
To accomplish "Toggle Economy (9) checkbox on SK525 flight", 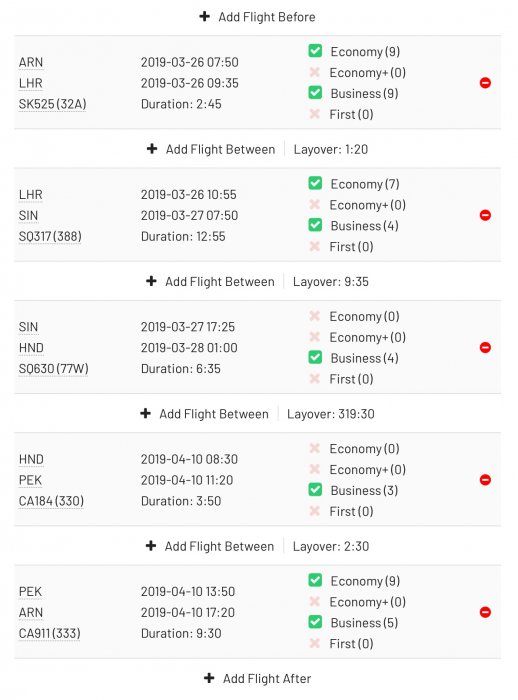I will tap(315, 50).
